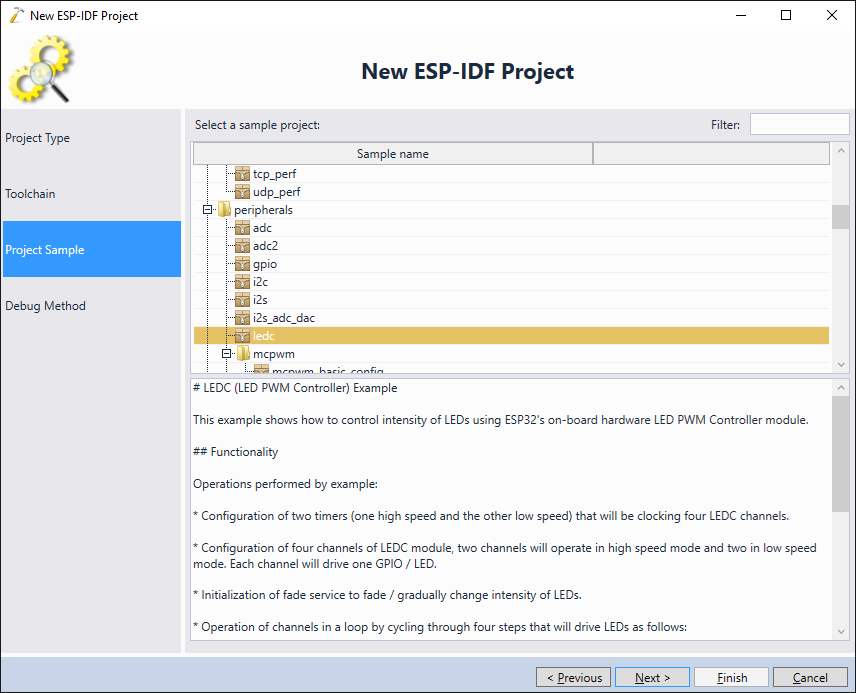Image resolution: width=856 pixels, height=693 pixels.
Task: Click the mcpwm folder icon
Action: click(x=243, y=354)
